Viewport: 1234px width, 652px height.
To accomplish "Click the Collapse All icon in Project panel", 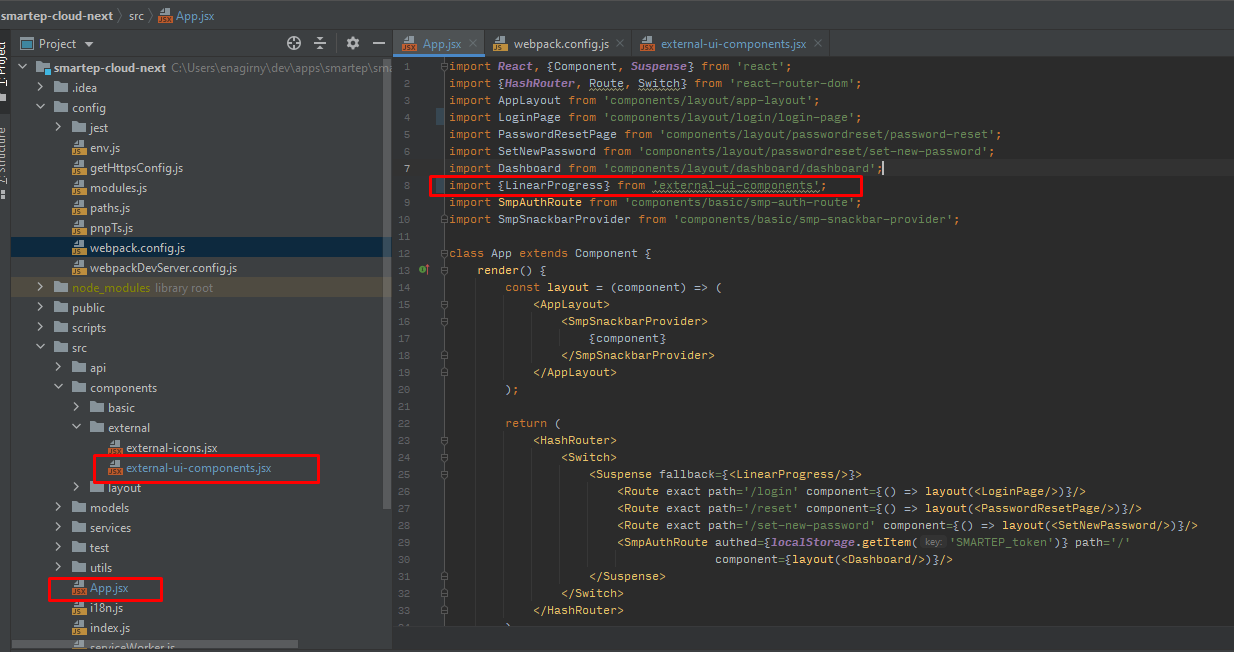I will [320, 43].
